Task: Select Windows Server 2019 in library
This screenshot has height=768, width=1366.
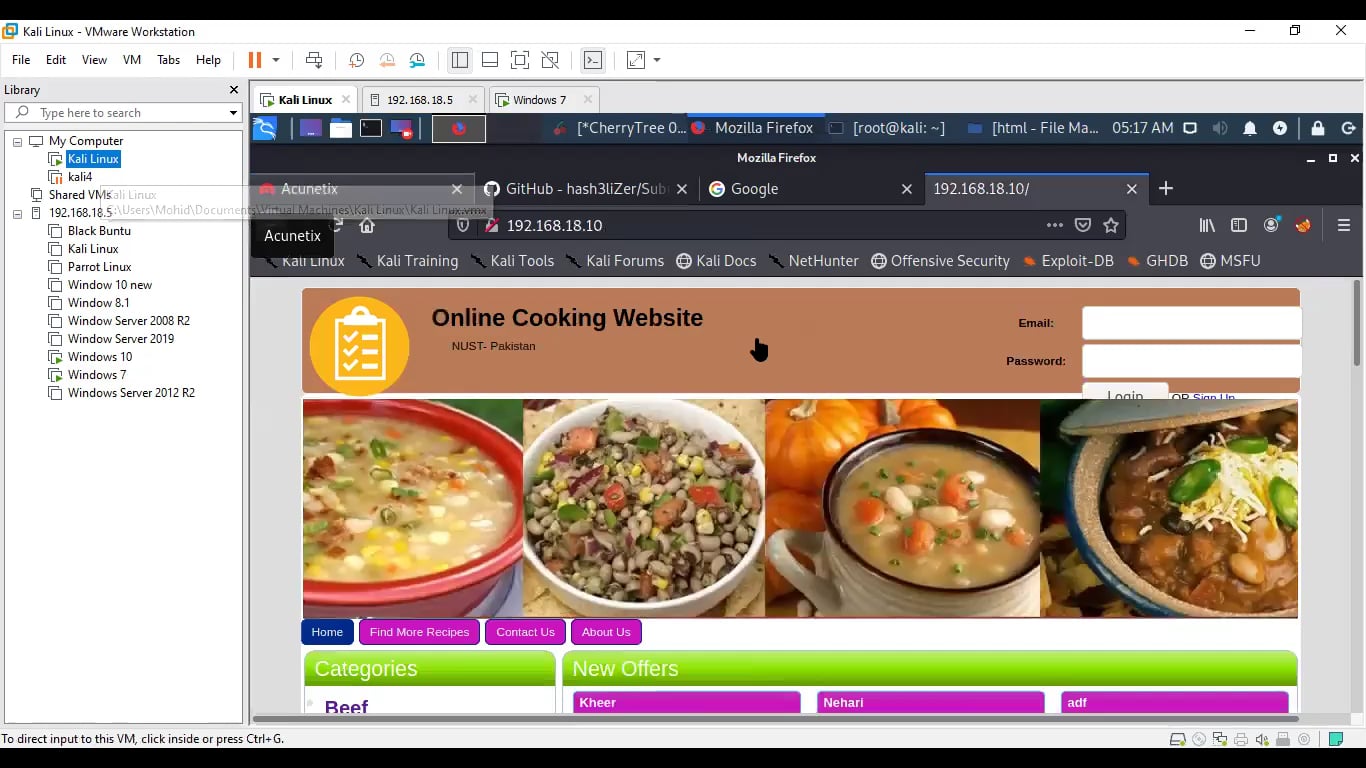Action: tap(121, 339)
